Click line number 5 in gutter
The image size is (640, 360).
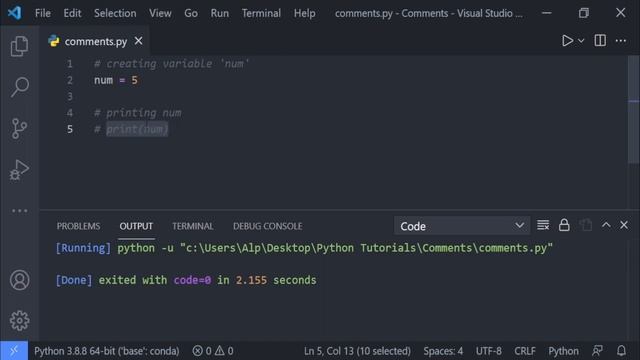70,129
